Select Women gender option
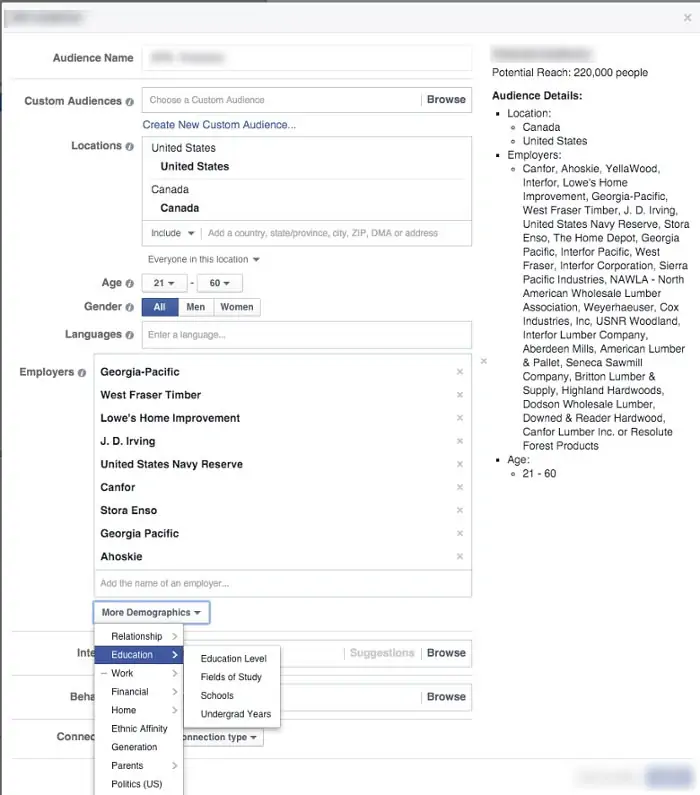The width and height of the screenshot is (700, 795). pyautogui.click(x=237, y=307)
